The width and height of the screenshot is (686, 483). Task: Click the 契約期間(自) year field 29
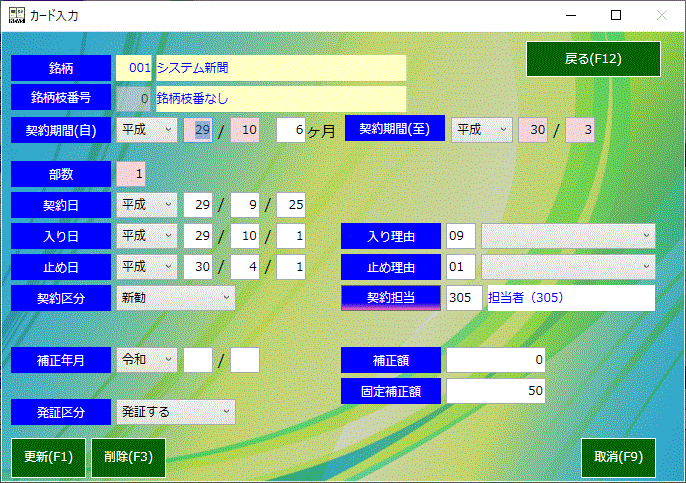[198, 130]
